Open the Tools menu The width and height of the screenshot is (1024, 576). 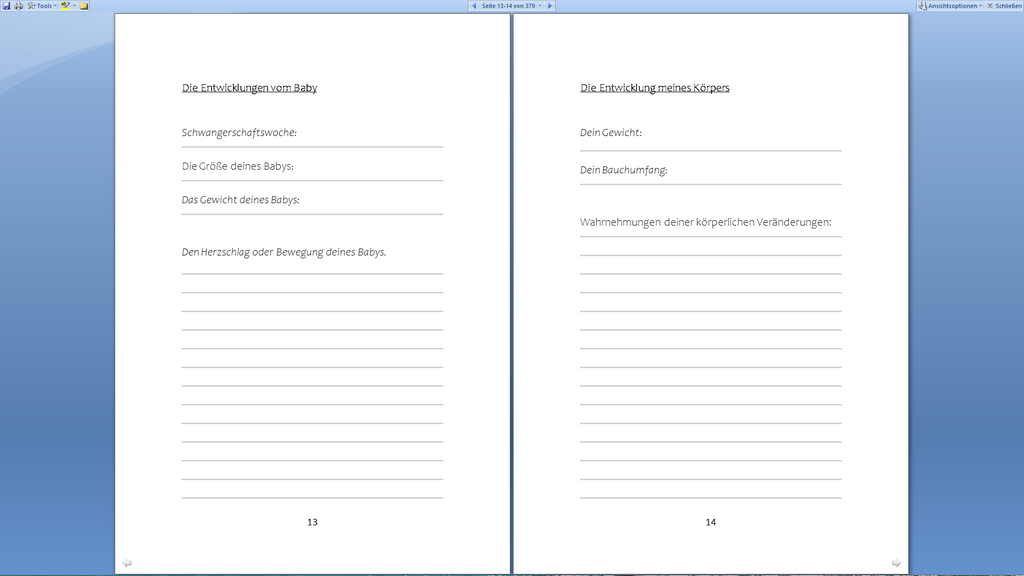[42, 6]
